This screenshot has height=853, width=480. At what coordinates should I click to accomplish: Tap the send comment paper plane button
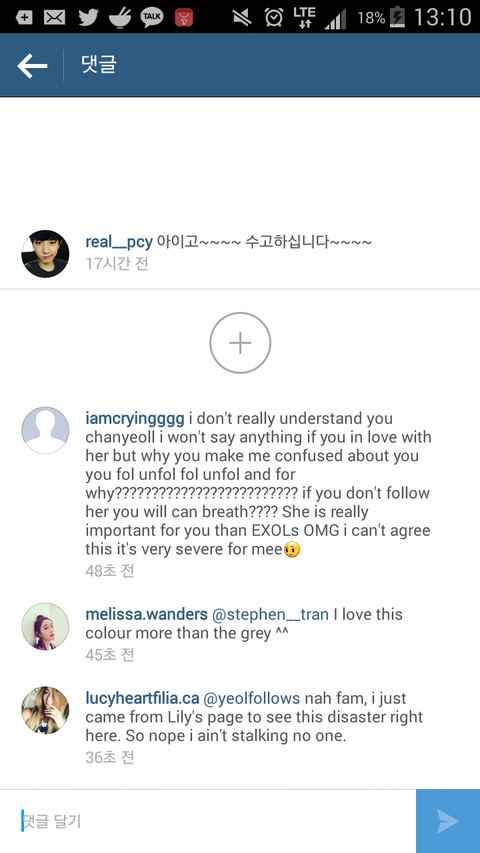point(448,821)
